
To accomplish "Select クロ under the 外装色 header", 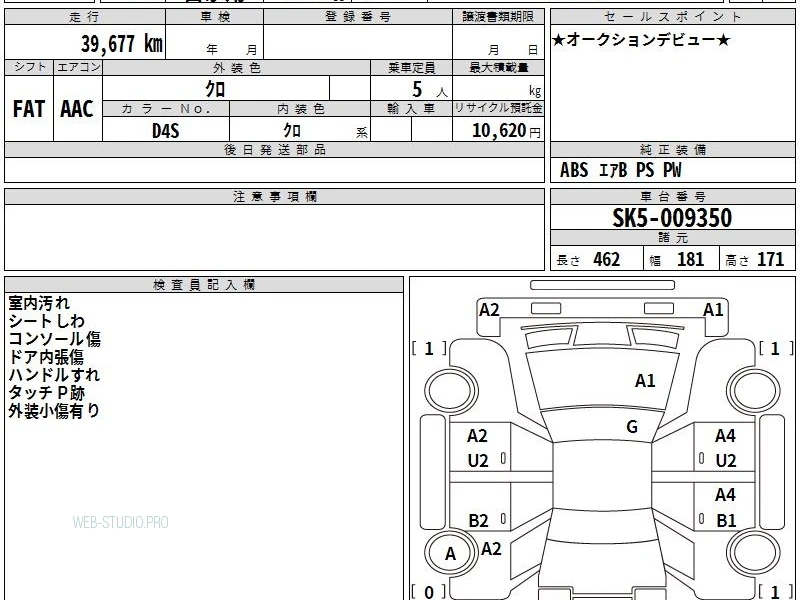I will [215, 89].
